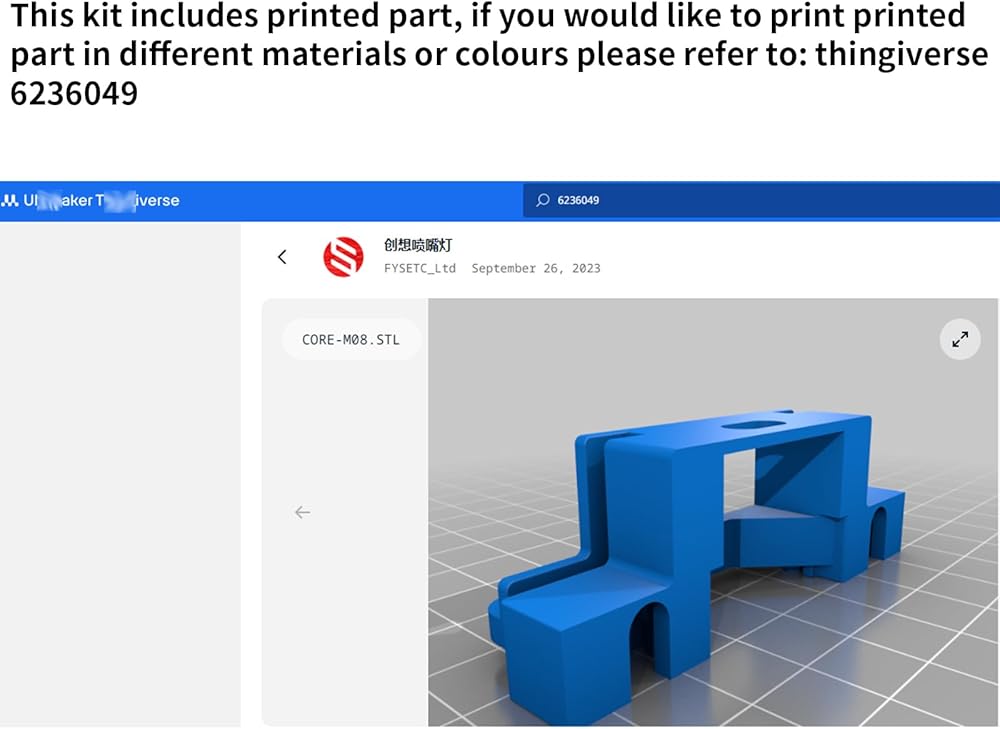Open the FYSETC_Ltd author profile link
This screenshot has height=729, width=1000.
click(x=420, y=269)
